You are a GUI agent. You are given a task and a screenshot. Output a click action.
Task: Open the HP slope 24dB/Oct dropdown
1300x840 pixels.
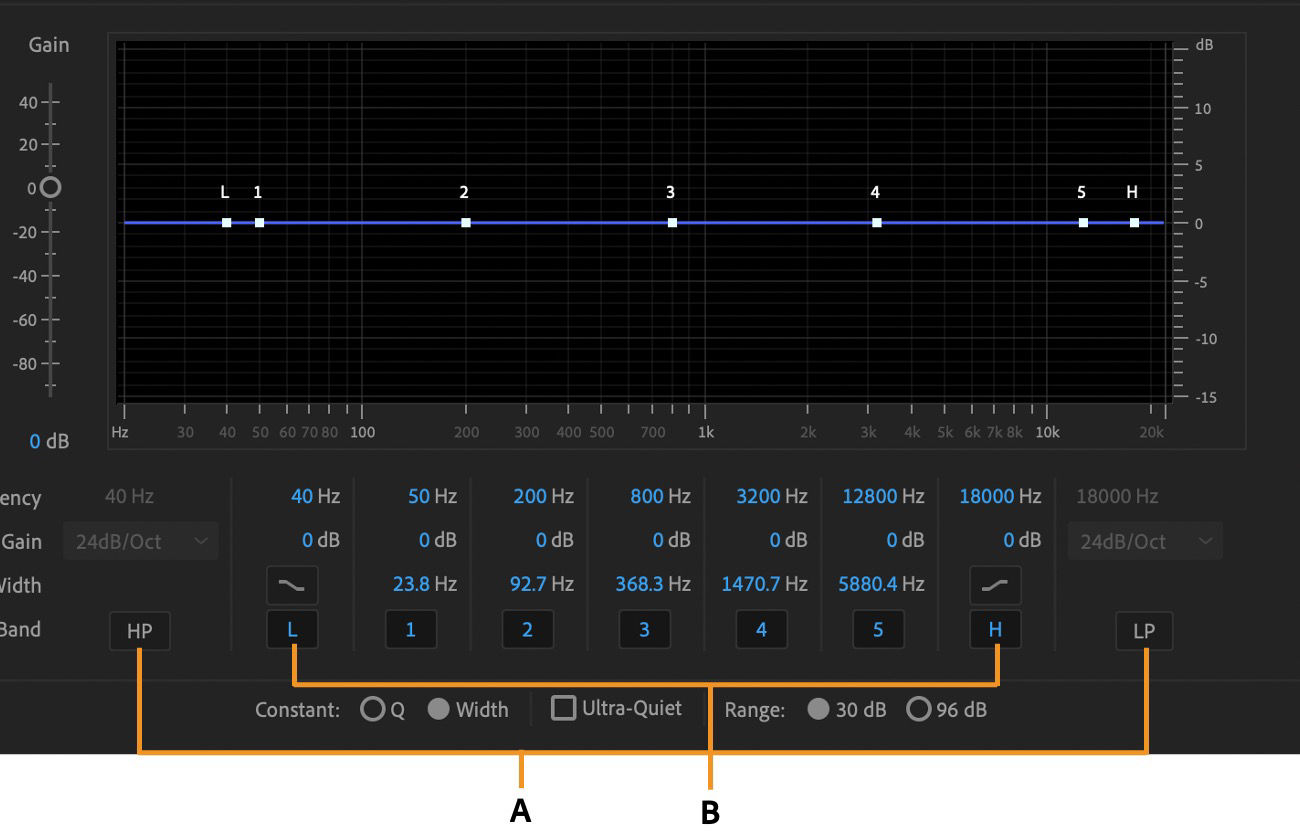pyautogui.click(x=140, y=541)
